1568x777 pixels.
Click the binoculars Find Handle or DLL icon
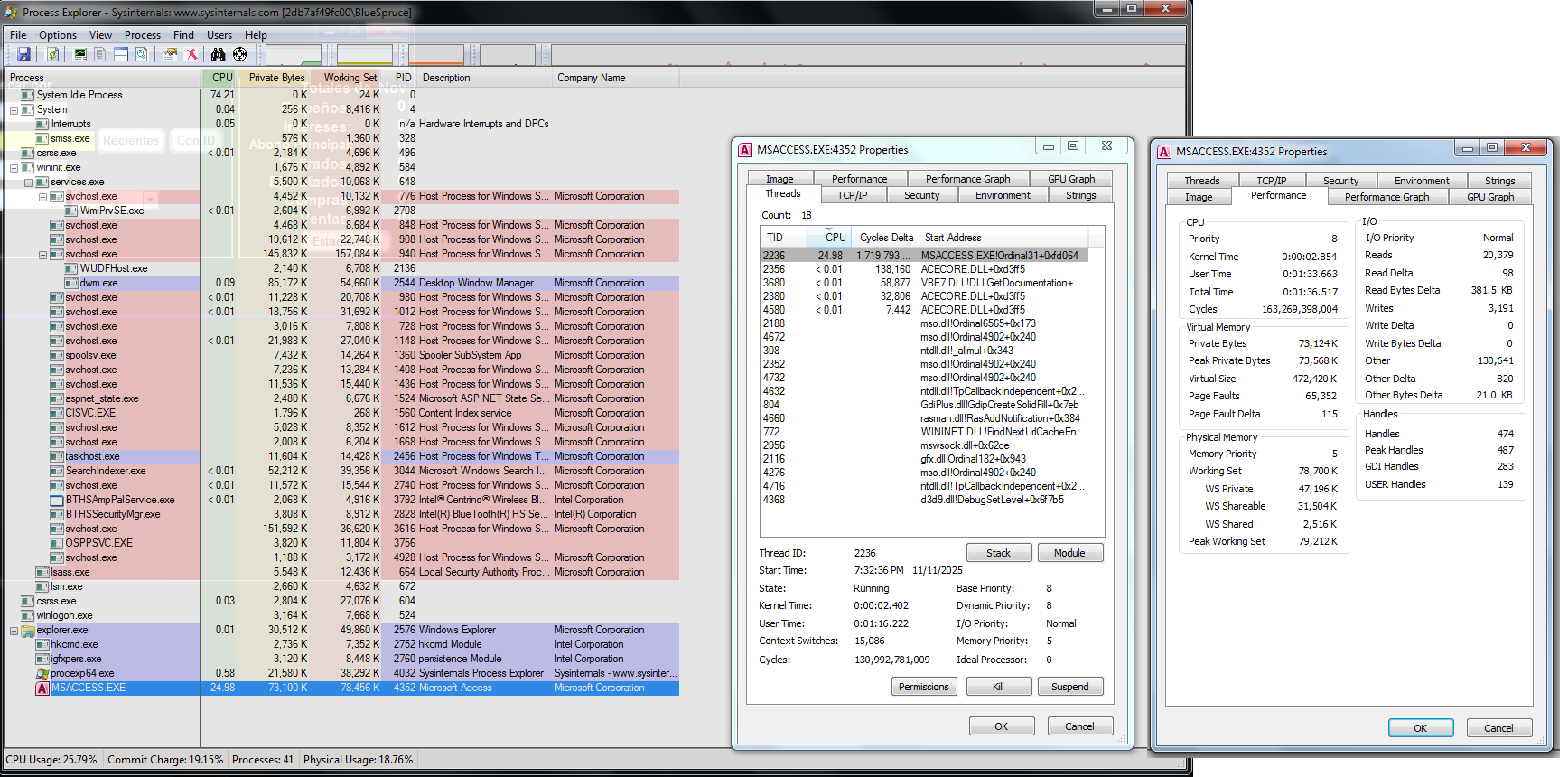218,55
